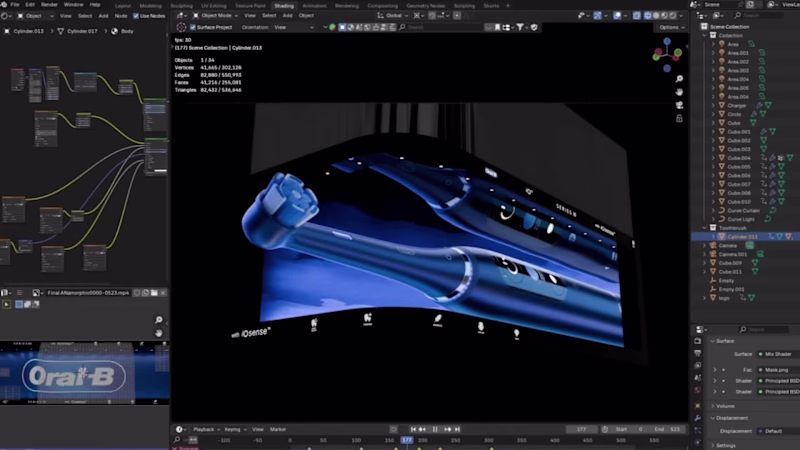Open the Displacement Default selector

[x=778, y=431]
